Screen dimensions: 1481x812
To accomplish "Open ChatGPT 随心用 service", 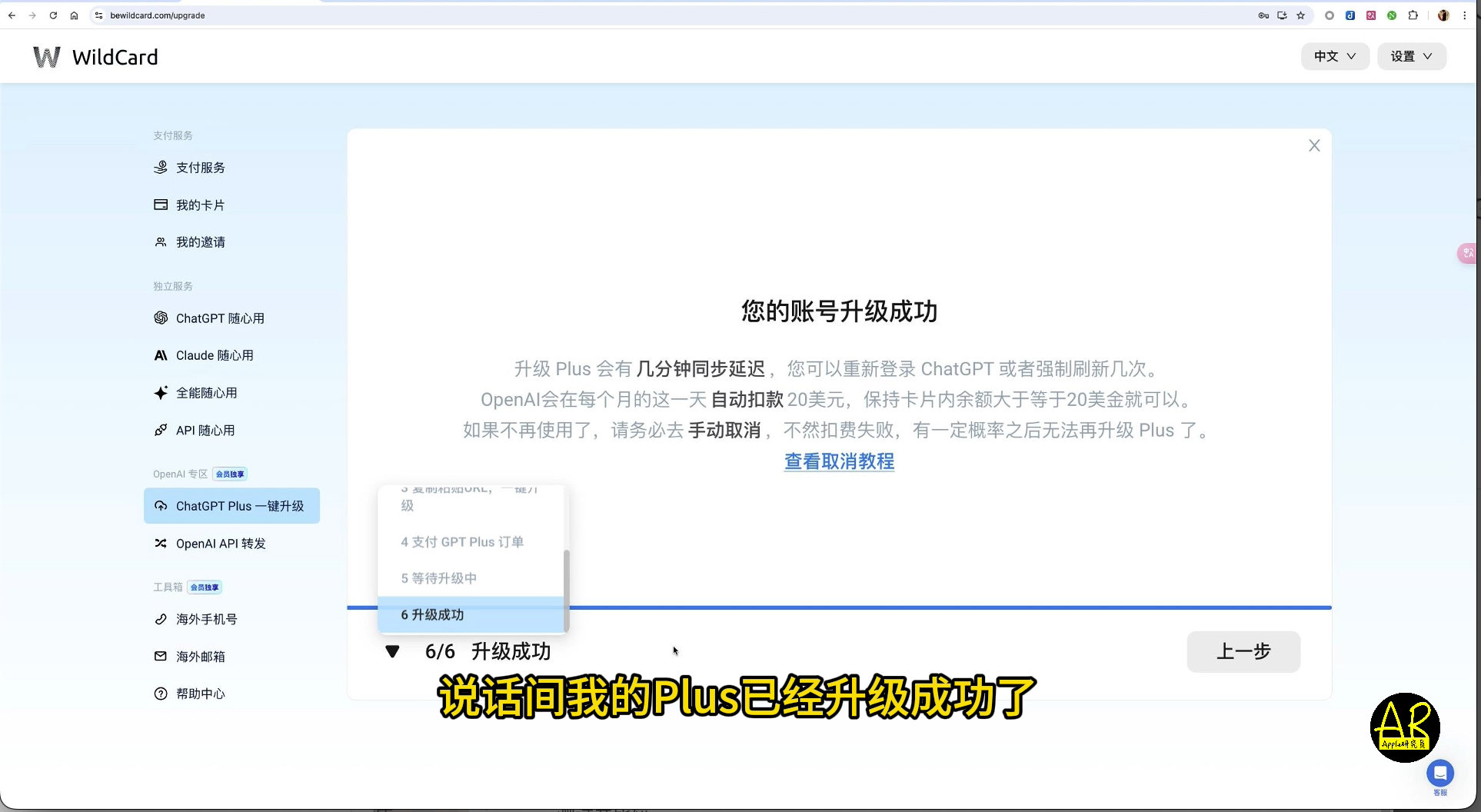I will point(209,318).
